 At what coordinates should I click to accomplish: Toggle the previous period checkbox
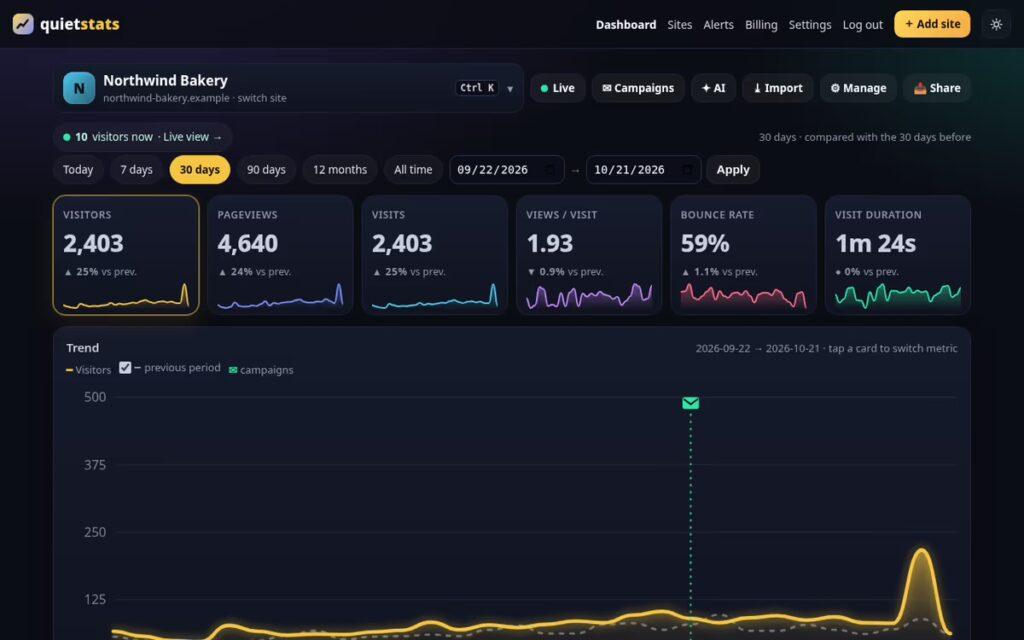pyautogui.click(x=125, y=368)
